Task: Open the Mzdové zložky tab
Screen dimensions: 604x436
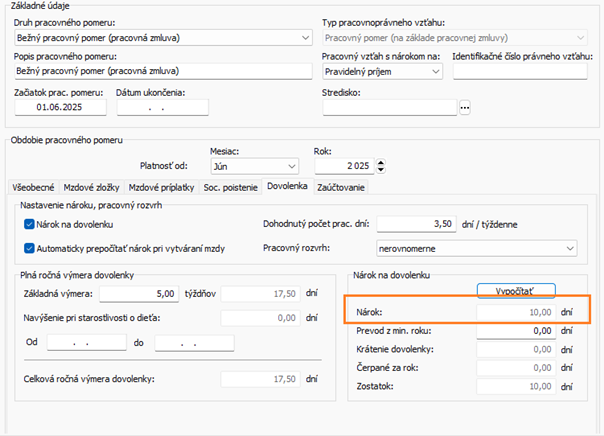Action: click(x=91, y=188)
